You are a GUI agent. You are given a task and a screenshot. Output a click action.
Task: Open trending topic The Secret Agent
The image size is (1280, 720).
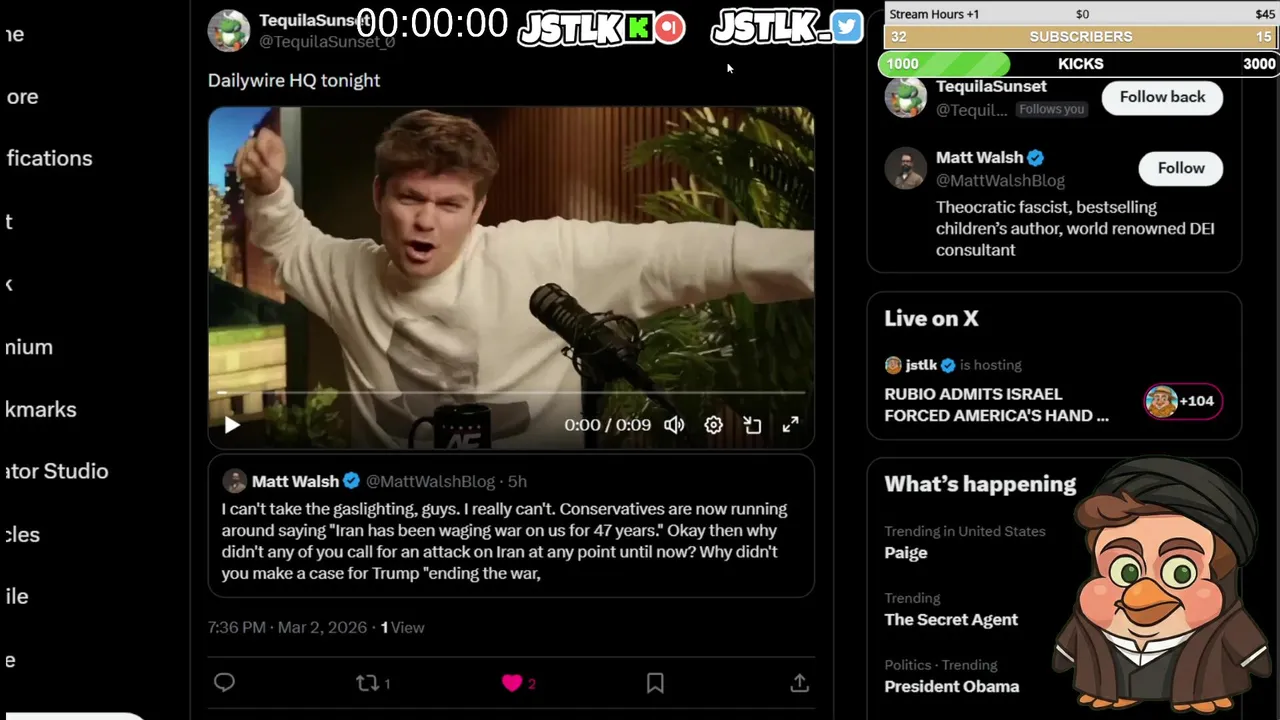951,620
